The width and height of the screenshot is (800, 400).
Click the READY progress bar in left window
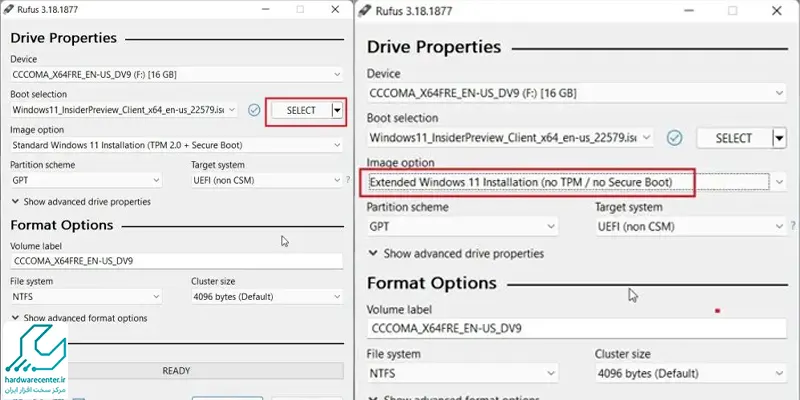[177, 370]
